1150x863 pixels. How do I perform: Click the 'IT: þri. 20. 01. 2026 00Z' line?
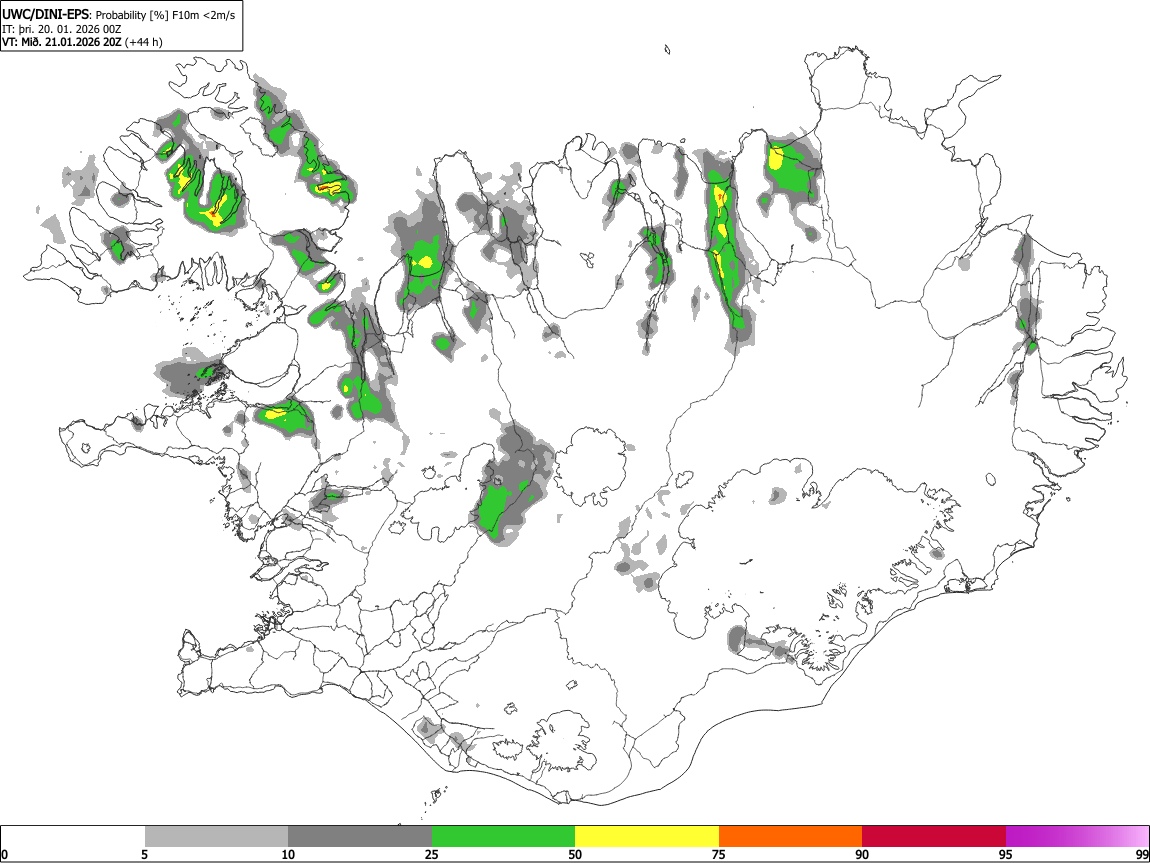click(62, 29)
